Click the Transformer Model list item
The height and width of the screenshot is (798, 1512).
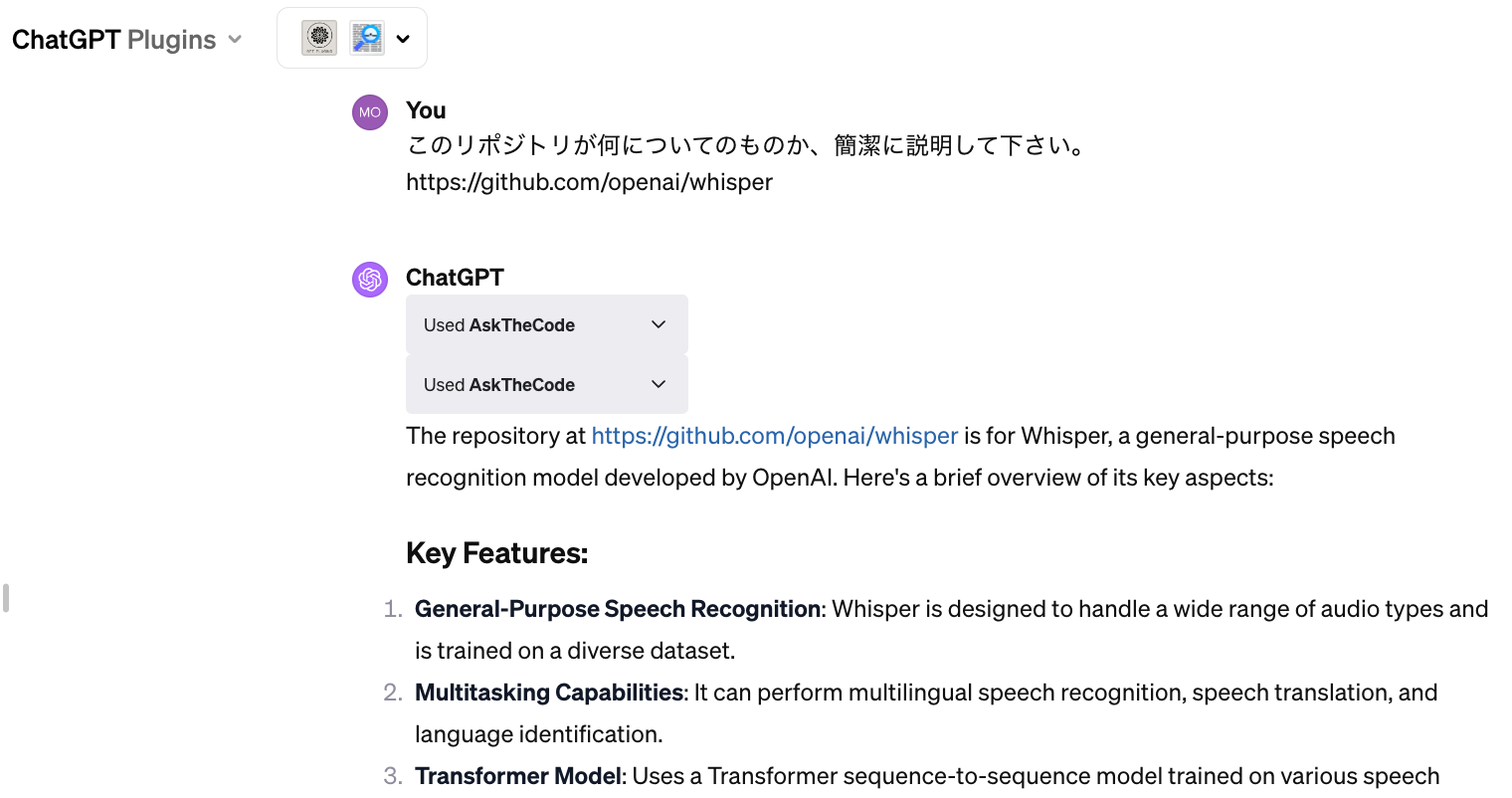(x=518, y=776)
